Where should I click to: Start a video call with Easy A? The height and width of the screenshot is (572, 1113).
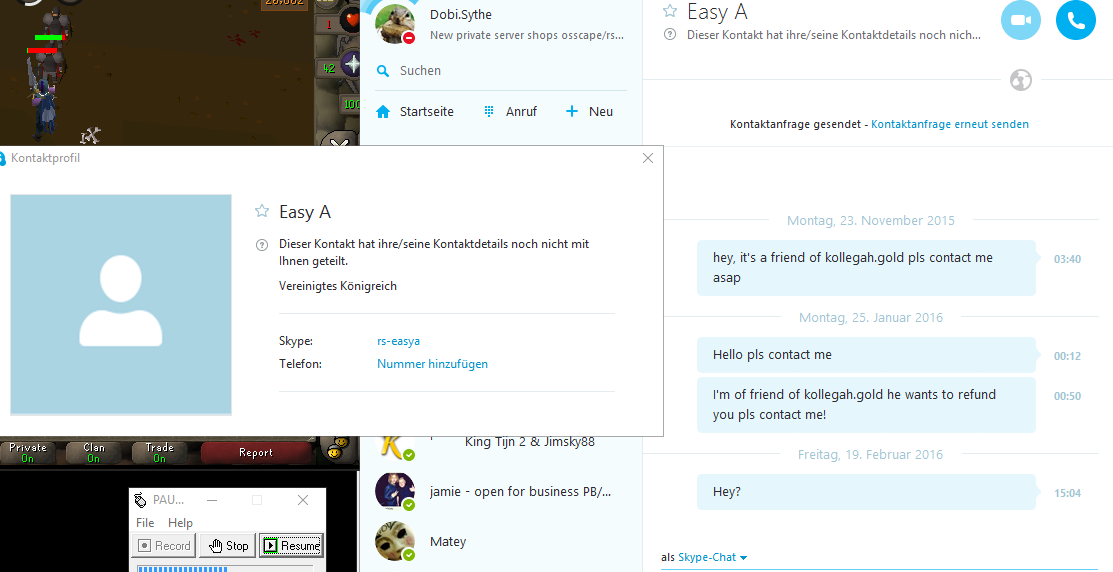point(1021,20)
